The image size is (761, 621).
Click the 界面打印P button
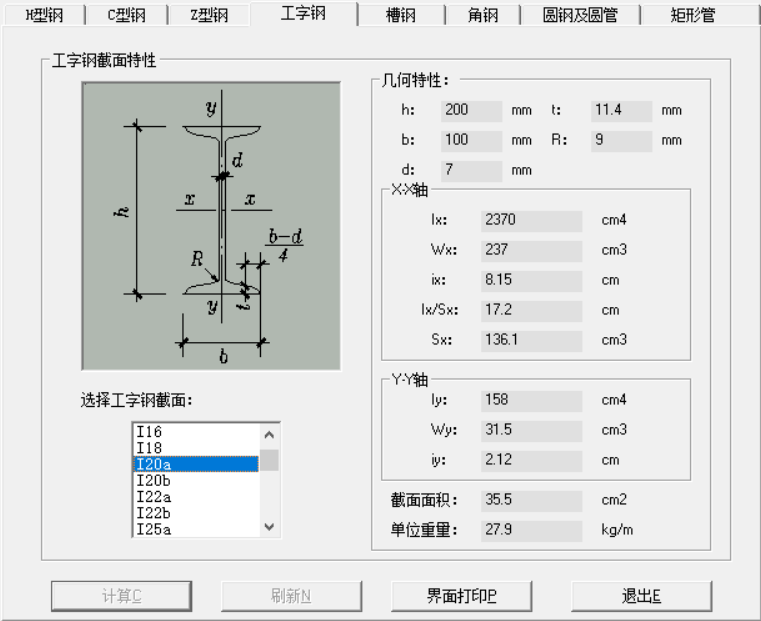462,596
